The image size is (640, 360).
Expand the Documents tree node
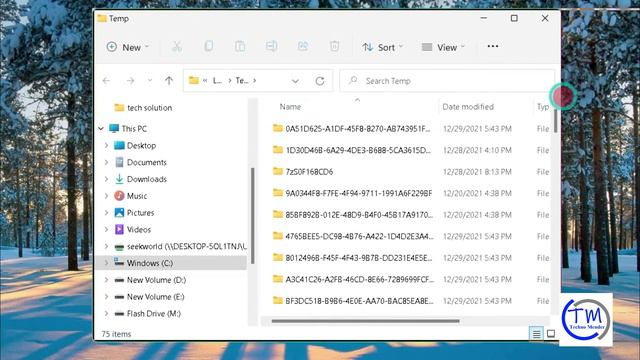[106, 162]
